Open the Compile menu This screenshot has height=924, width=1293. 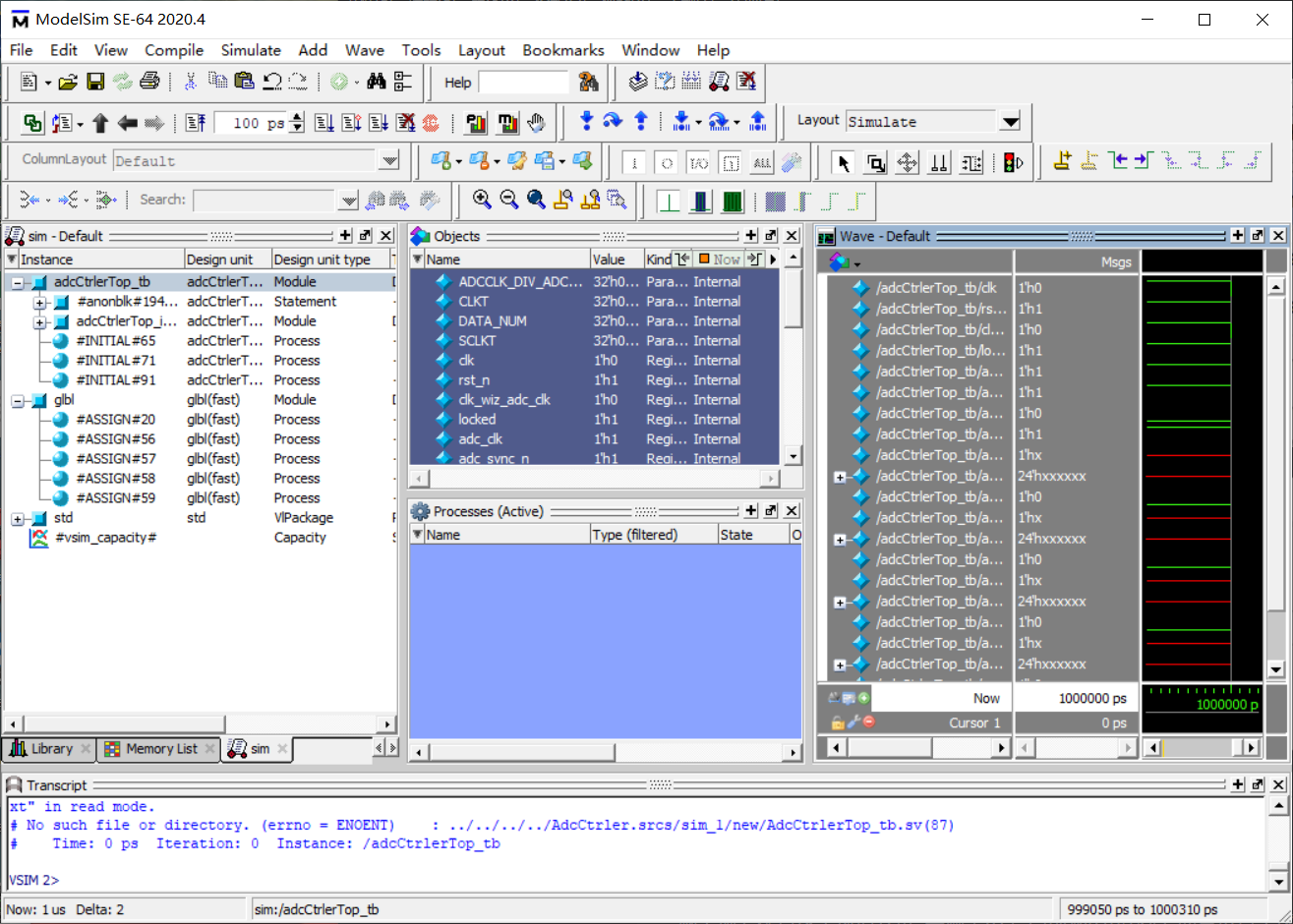174,50
